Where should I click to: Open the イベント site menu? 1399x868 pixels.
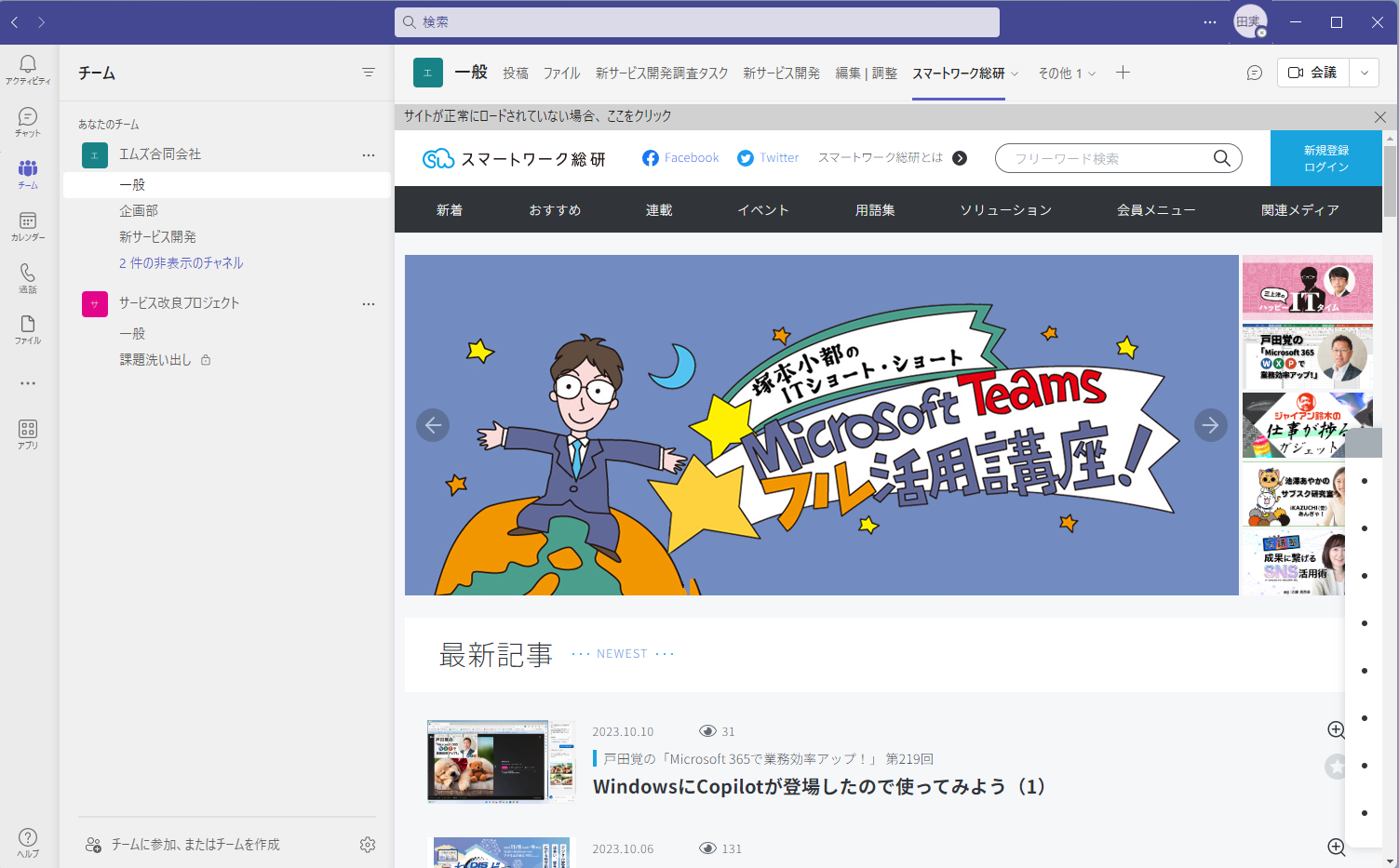coord(763,210)
